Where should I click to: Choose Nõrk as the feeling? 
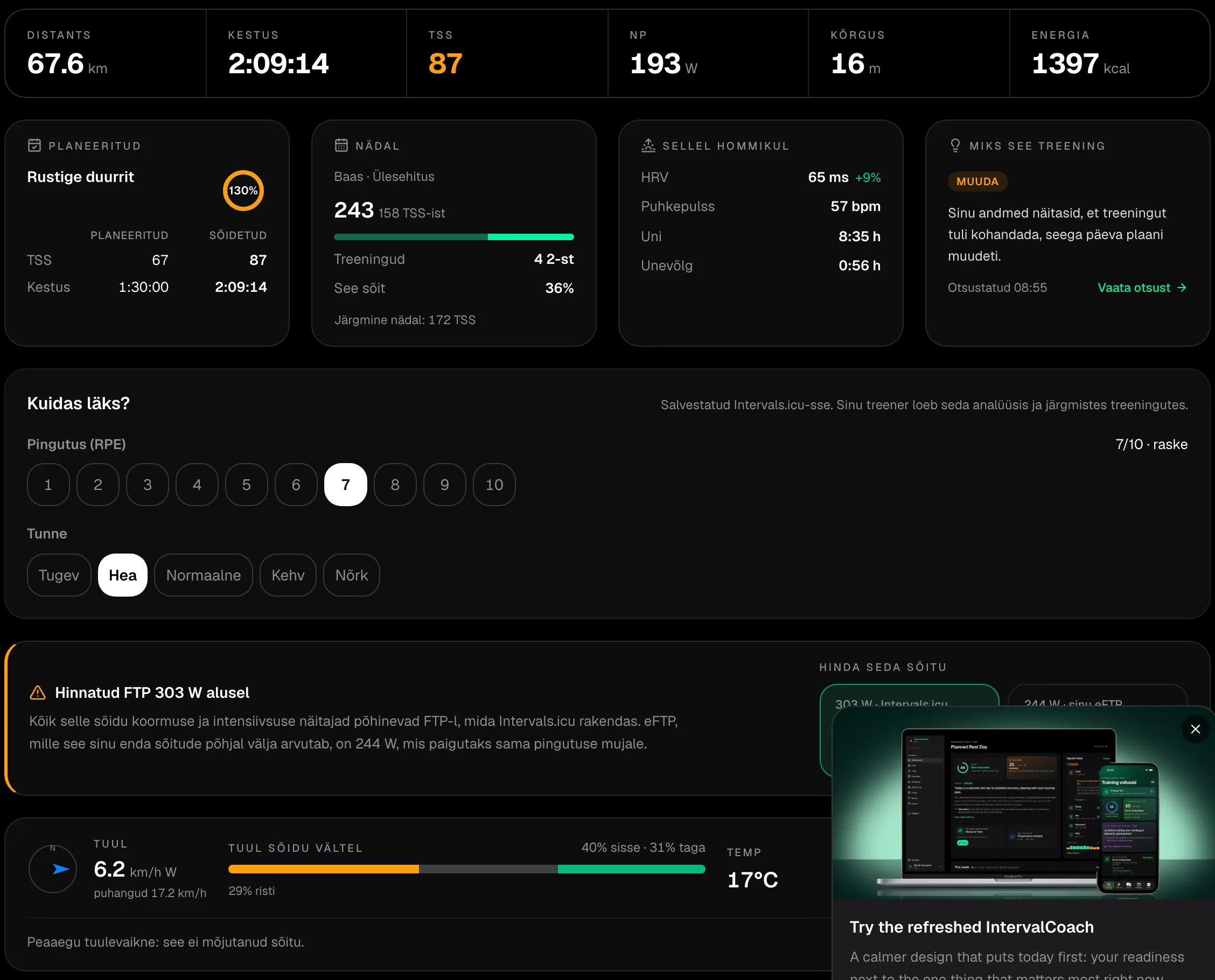point(351,575)
